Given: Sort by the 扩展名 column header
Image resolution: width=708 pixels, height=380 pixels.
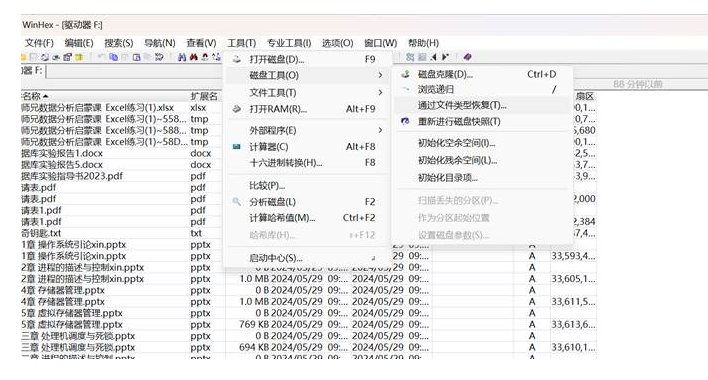Looking at the screenshot, I should (x=204, y=96).
